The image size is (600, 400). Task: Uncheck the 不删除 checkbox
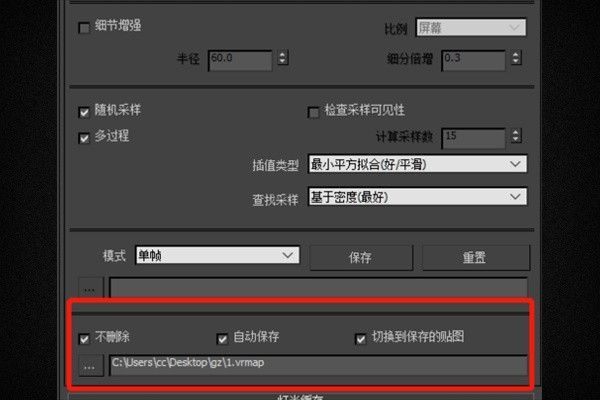pyautogui.click(x=84, y=339)
